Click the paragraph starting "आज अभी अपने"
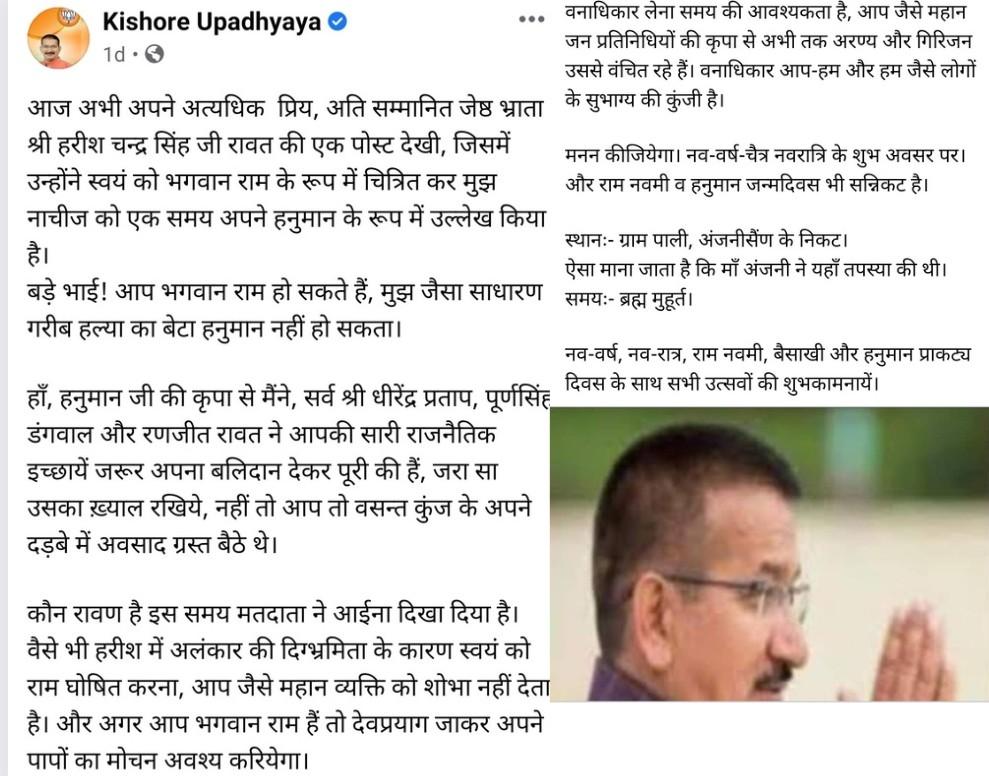 click(x=286, y=182)
